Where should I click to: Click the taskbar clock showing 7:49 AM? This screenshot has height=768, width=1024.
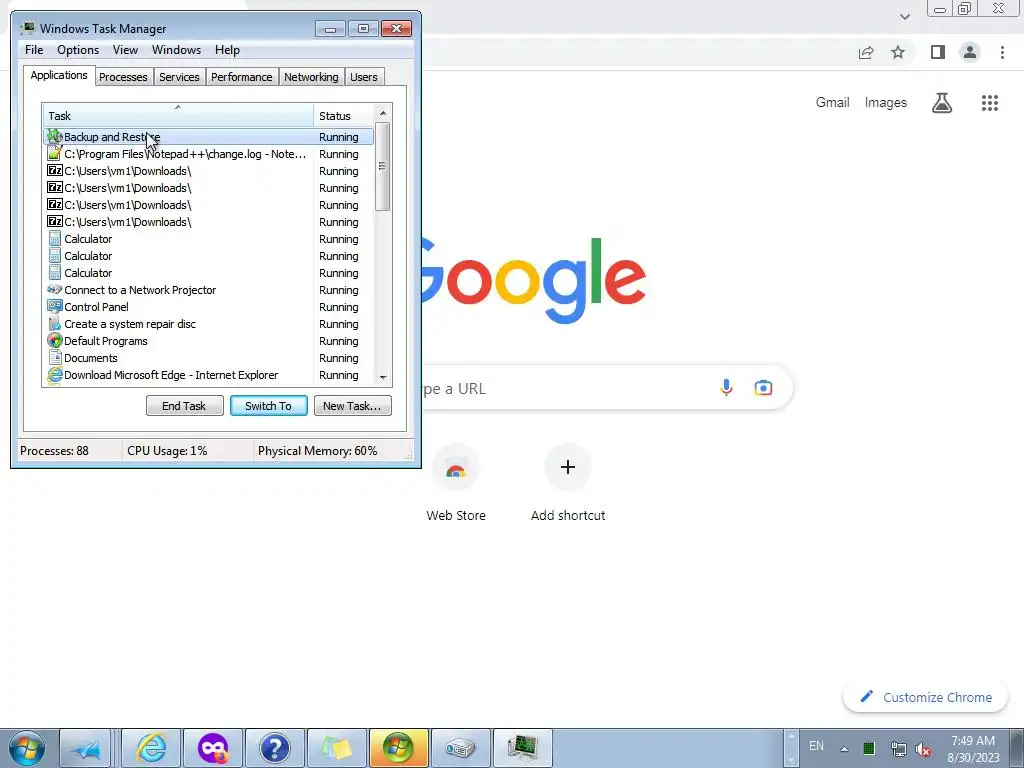click(973, 749)
